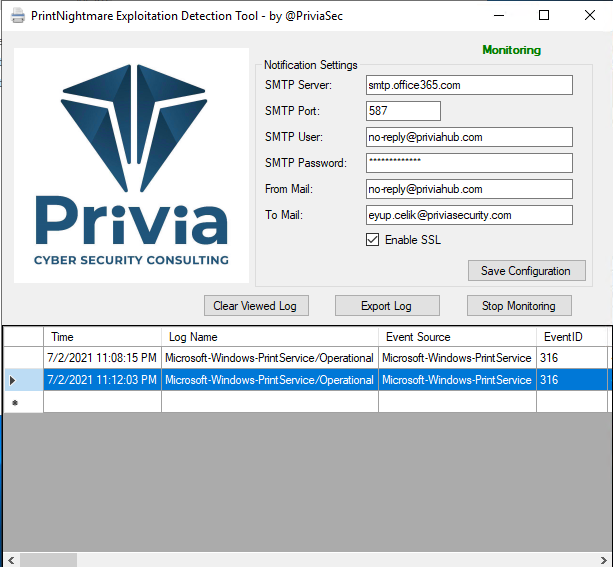
Task: Click the current-row arrow row header
Action: (23, 380)
